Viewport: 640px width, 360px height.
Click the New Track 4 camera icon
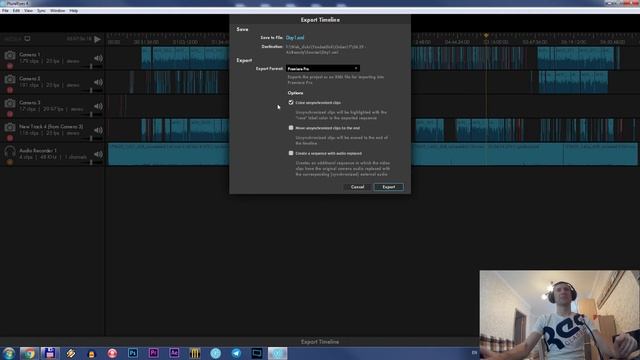pyautogui.click(x=10, y=127)
